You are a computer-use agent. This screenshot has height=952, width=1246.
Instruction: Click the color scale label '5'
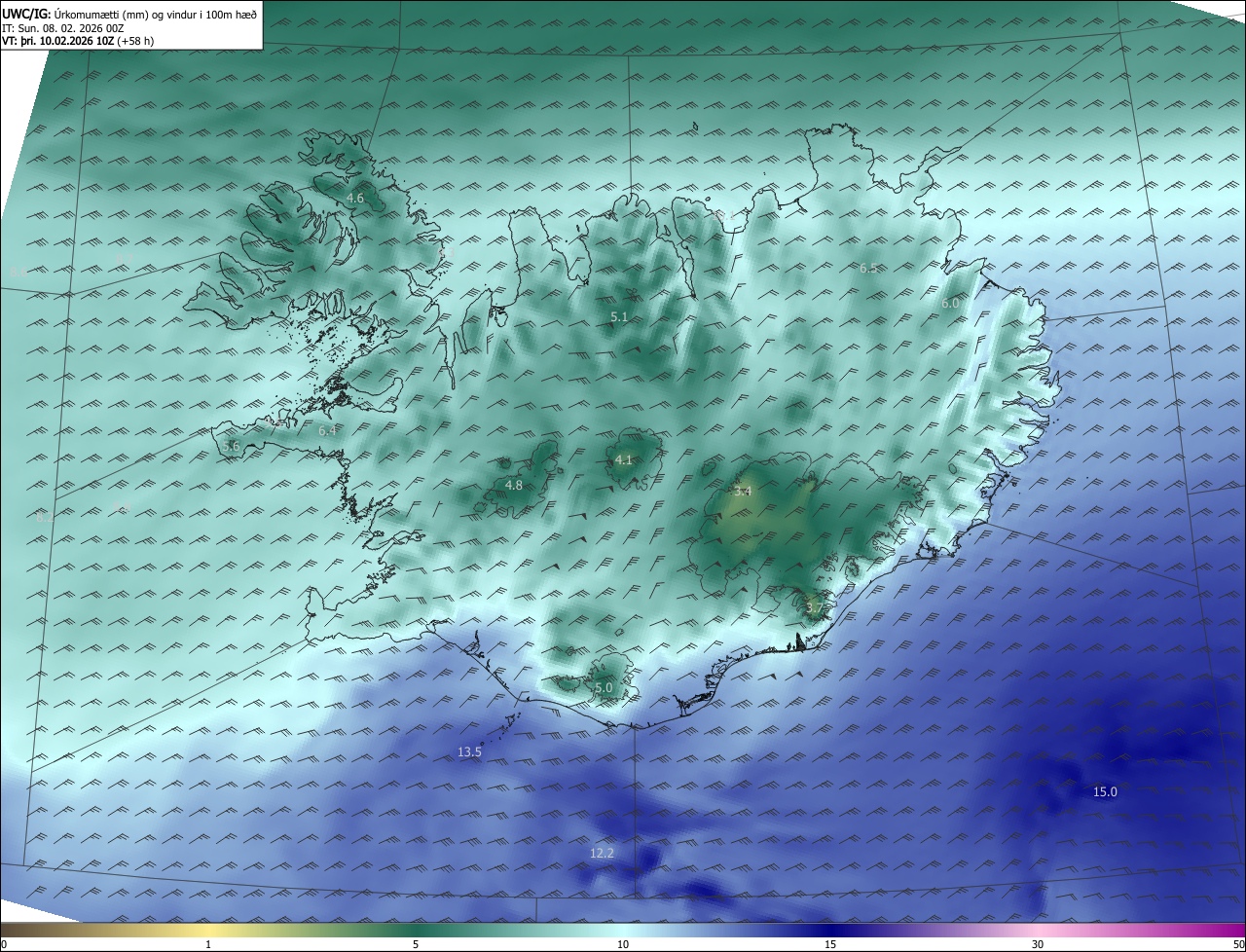pyautogui.click(x=416, y=944)
